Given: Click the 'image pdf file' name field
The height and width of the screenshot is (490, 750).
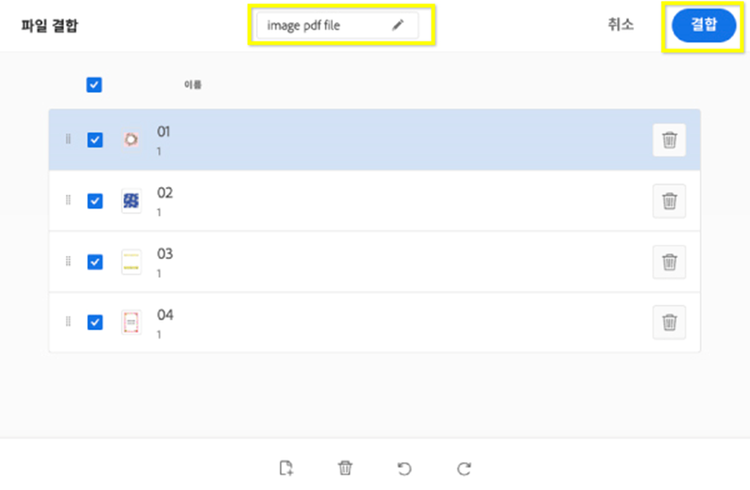Looking at the screenshot, I should pos(320,26).
